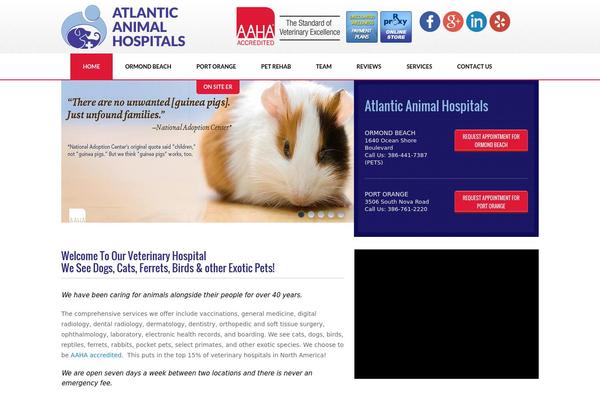Open the Team menu item
Screen dimensions: 600x400
click(324, 67)
